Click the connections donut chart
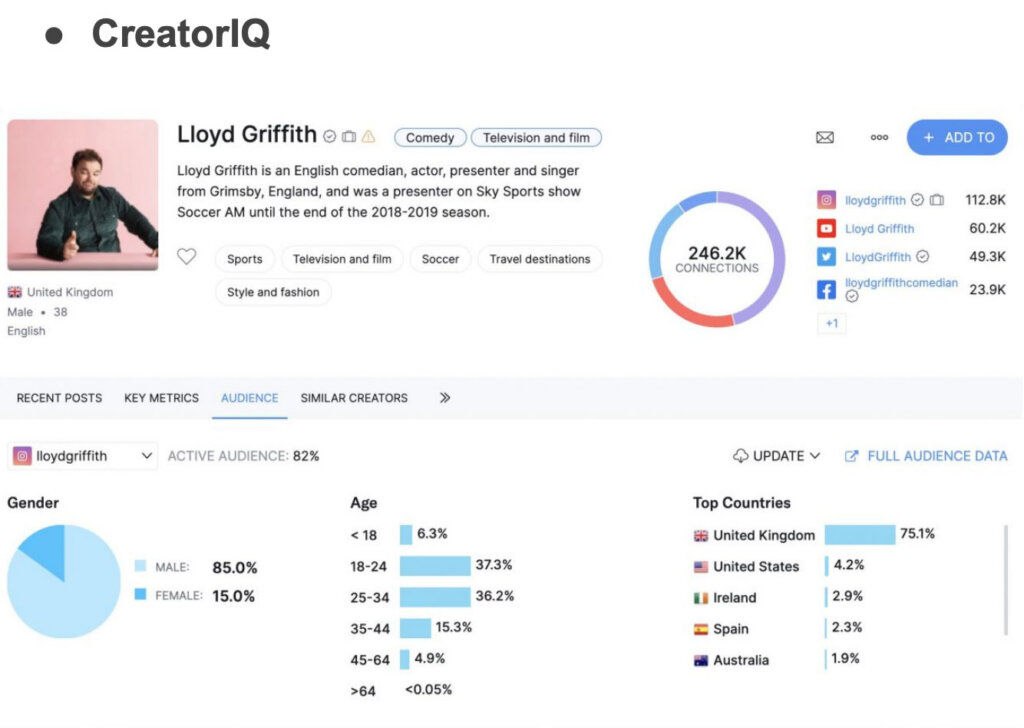Viewport: 1024px width, 728px height. point(716,258)
